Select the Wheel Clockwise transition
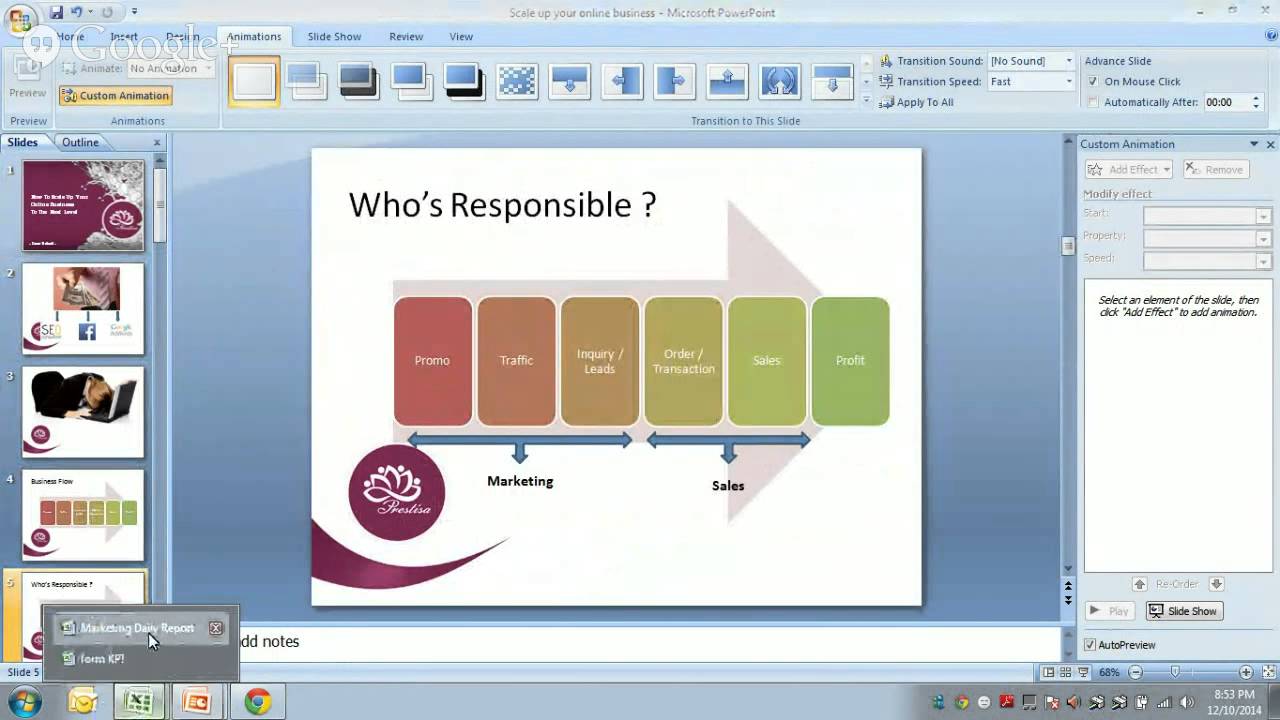1280x720 pixels. tap(780, 81)
